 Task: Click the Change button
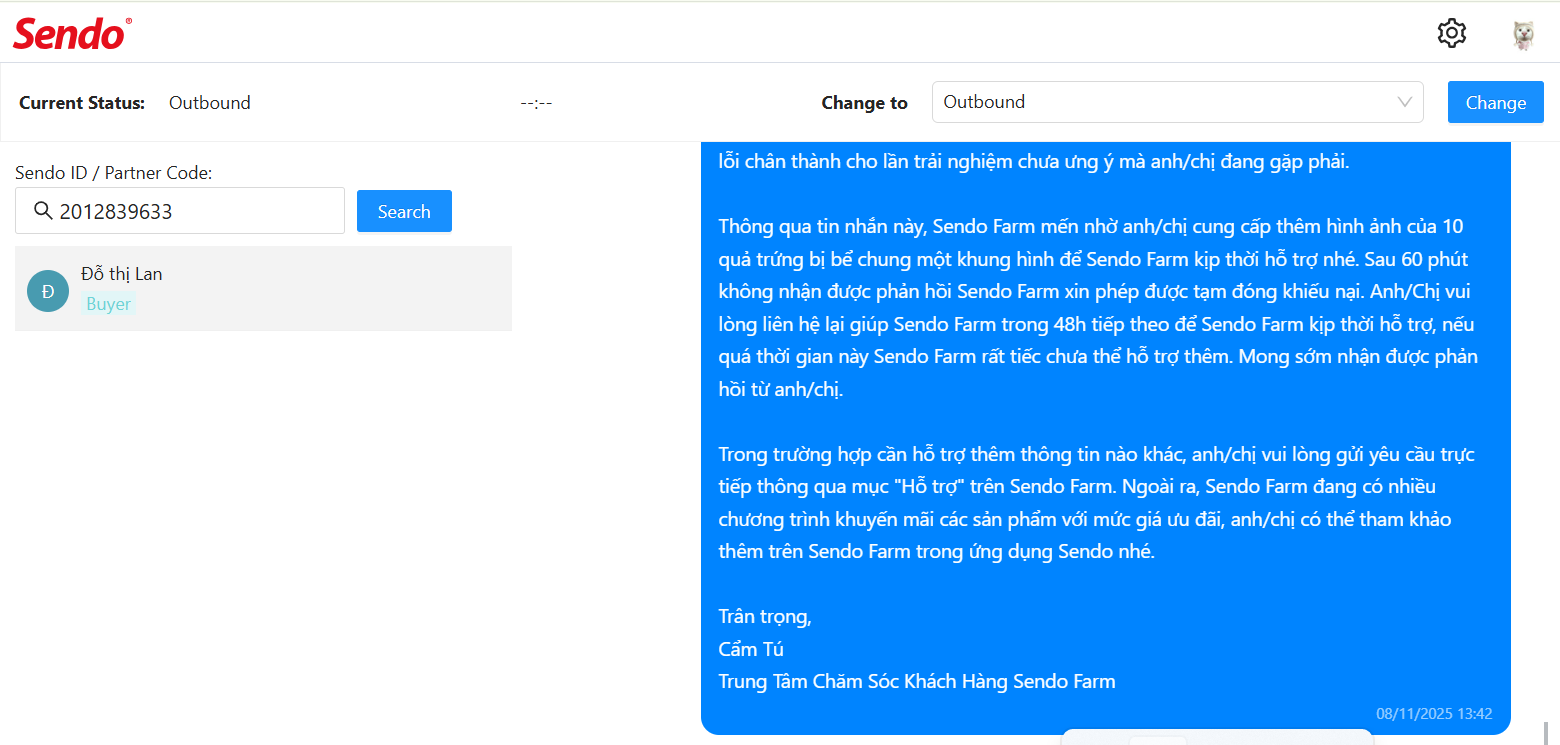click(x=1495, y=102)
